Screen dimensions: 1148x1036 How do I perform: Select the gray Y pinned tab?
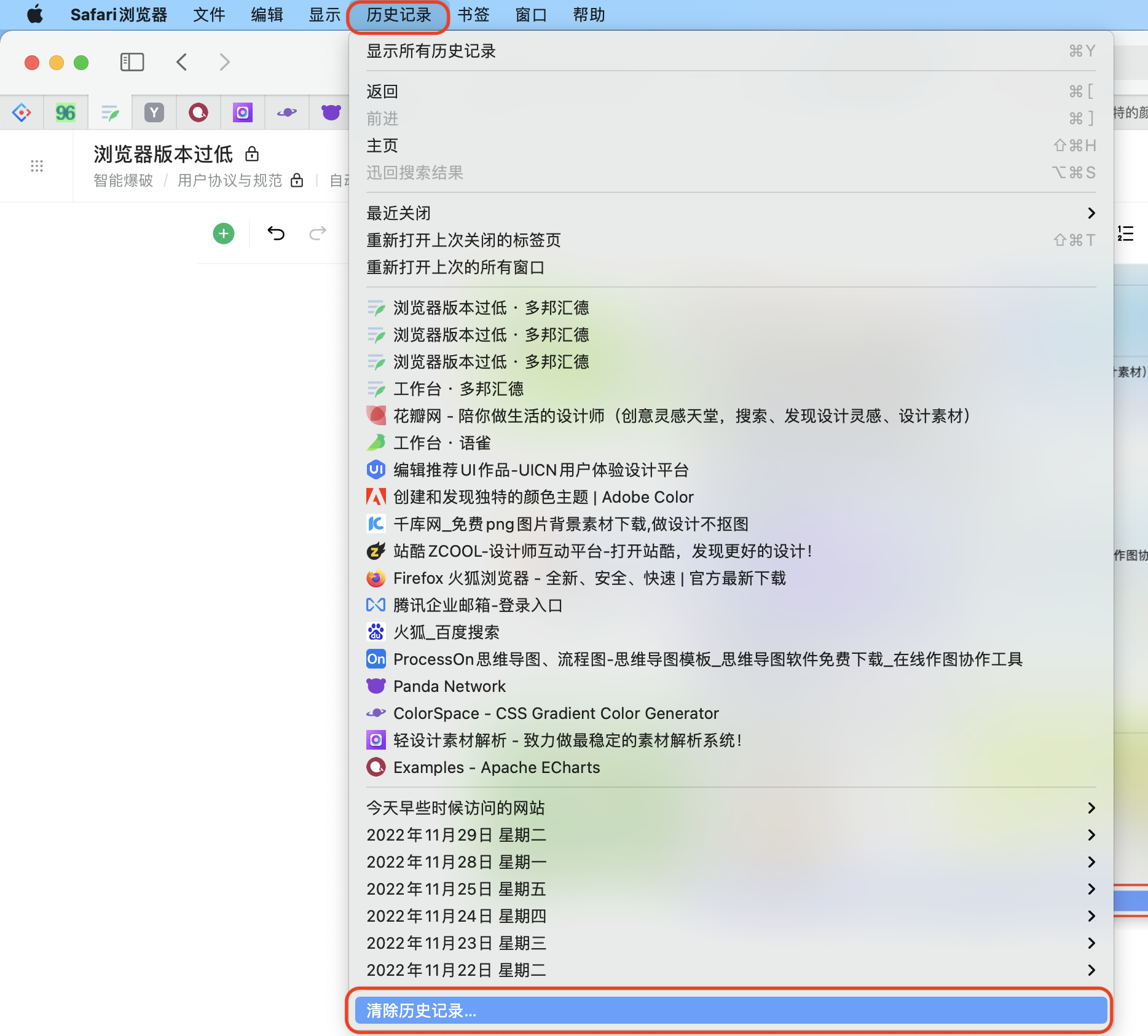pyautogui.click(x=154, y=112)
